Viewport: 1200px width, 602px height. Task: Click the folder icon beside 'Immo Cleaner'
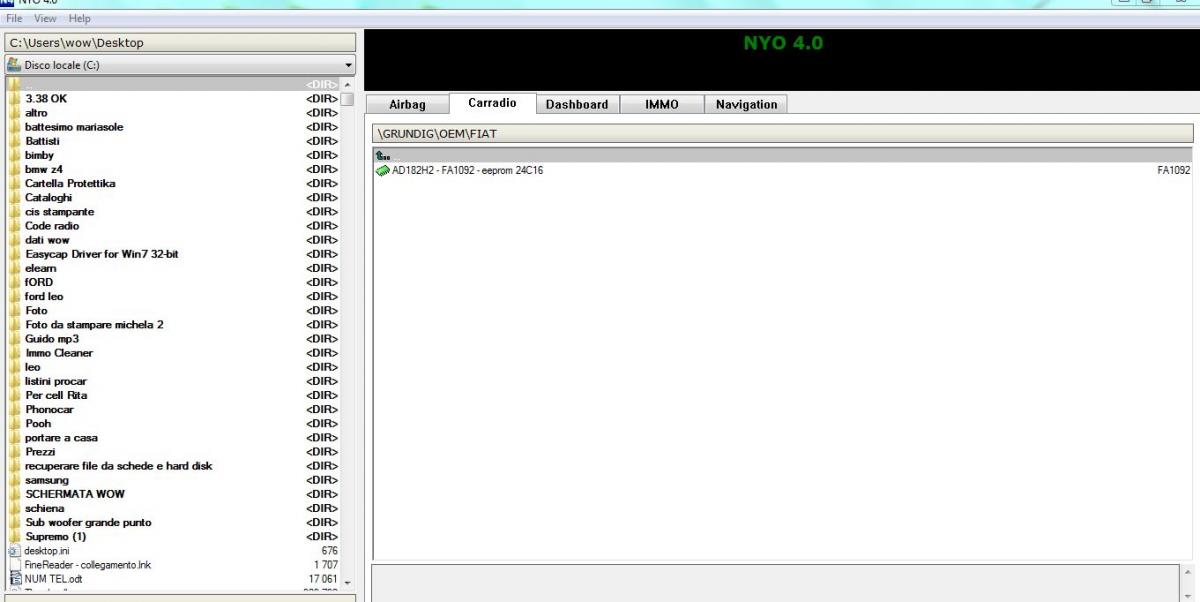pyautogui.click(x=15, y=353)
